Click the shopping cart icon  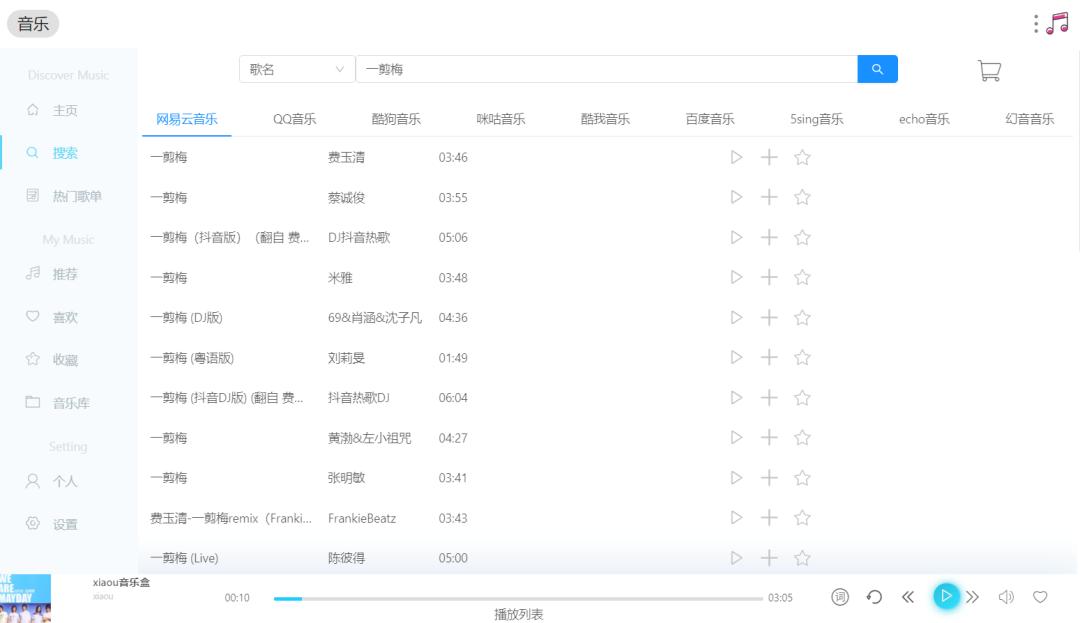989,70
